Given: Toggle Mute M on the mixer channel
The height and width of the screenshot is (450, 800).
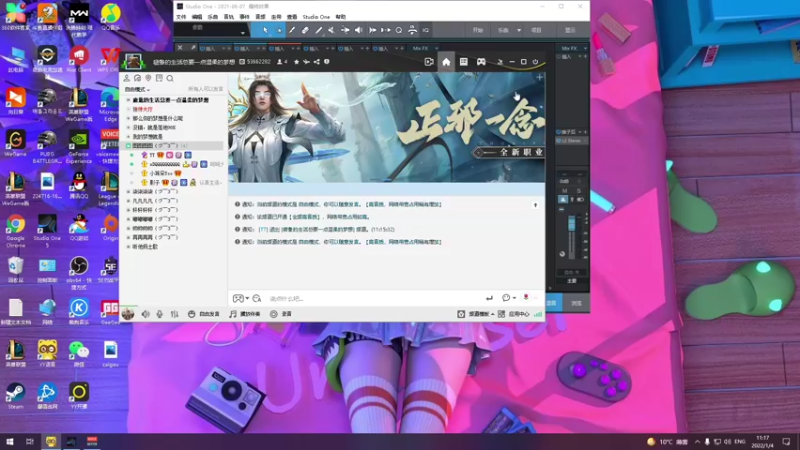Looking at the screenshot, I should tap(564, 191).
